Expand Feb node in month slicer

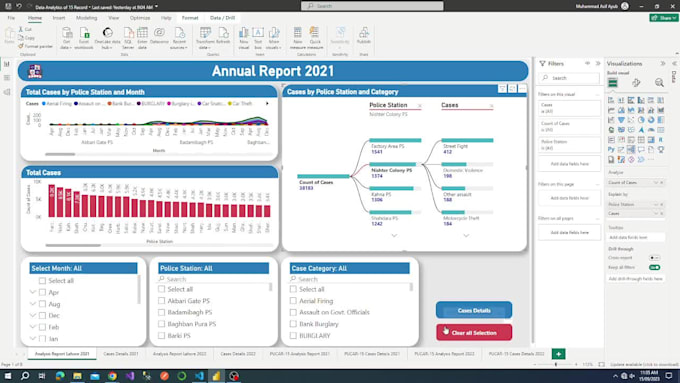33,327
